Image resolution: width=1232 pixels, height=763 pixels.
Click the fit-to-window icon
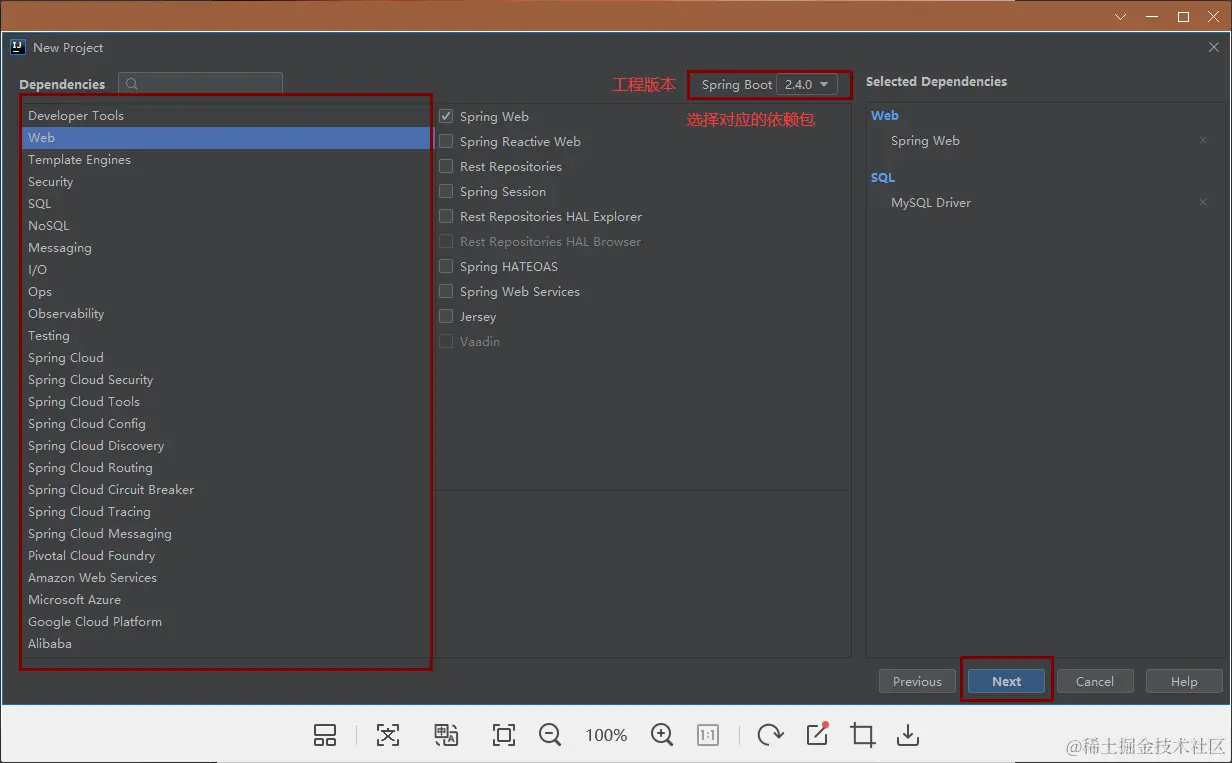point(504,735)
